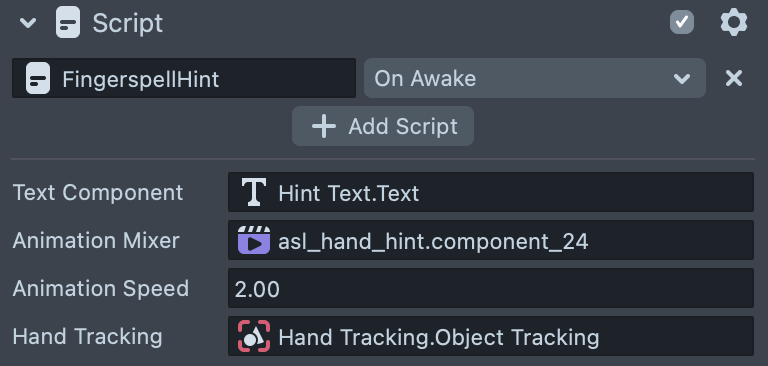Image resolution: width=768 pixels, height=366 pixels.
Task: Open the On Awake event dropdown
Action: click(x=534, y=78)
